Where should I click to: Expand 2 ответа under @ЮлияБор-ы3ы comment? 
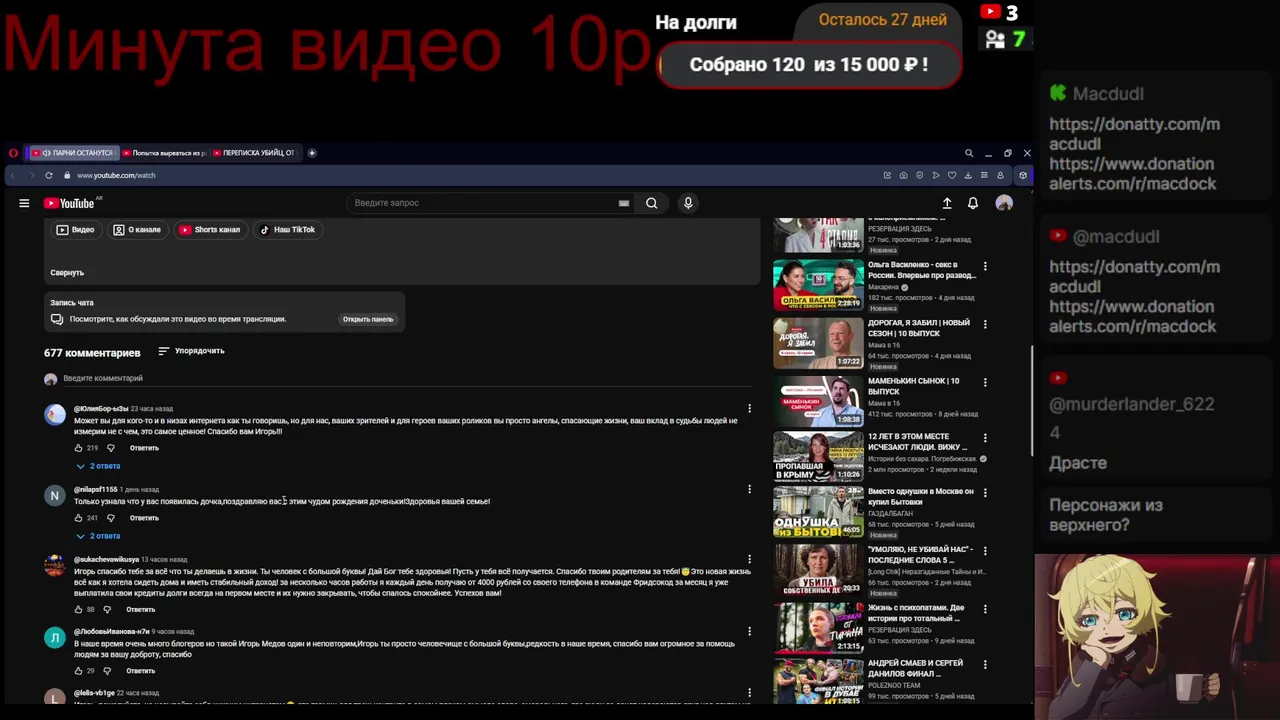click(98, 466)
